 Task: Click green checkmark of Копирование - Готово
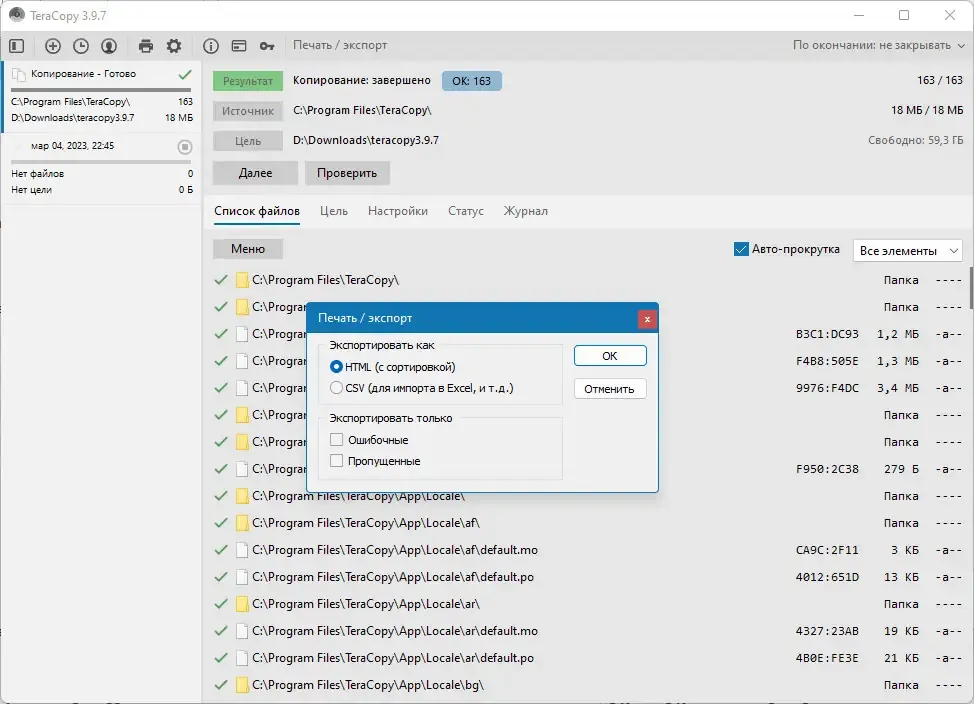click(x=185, y=75)
